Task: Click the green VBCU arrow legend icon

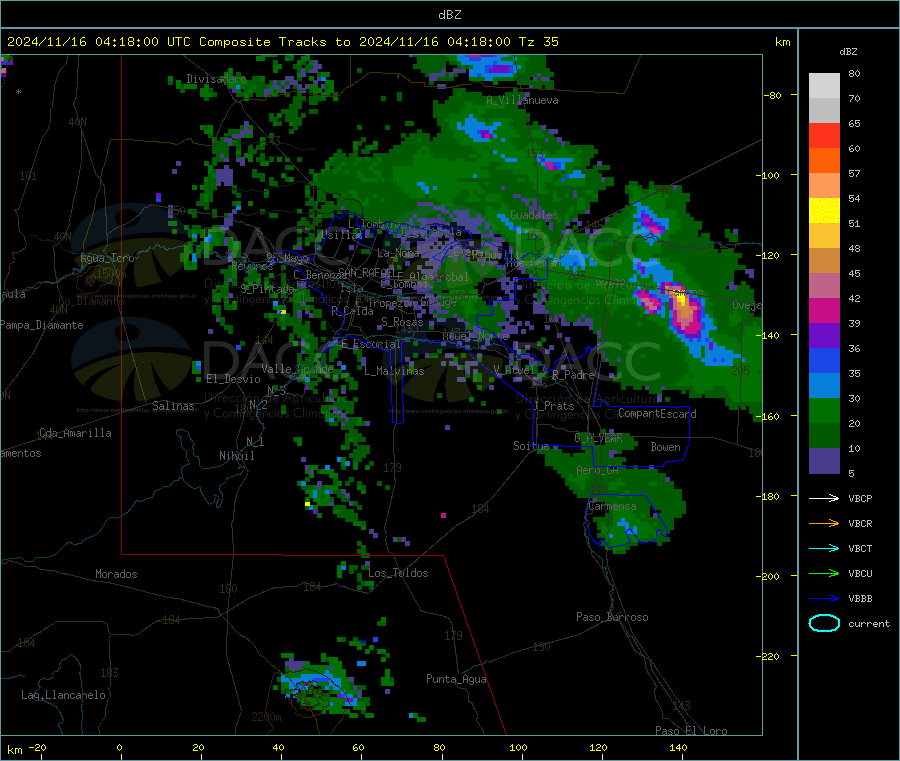Action: tap(824, 573)
